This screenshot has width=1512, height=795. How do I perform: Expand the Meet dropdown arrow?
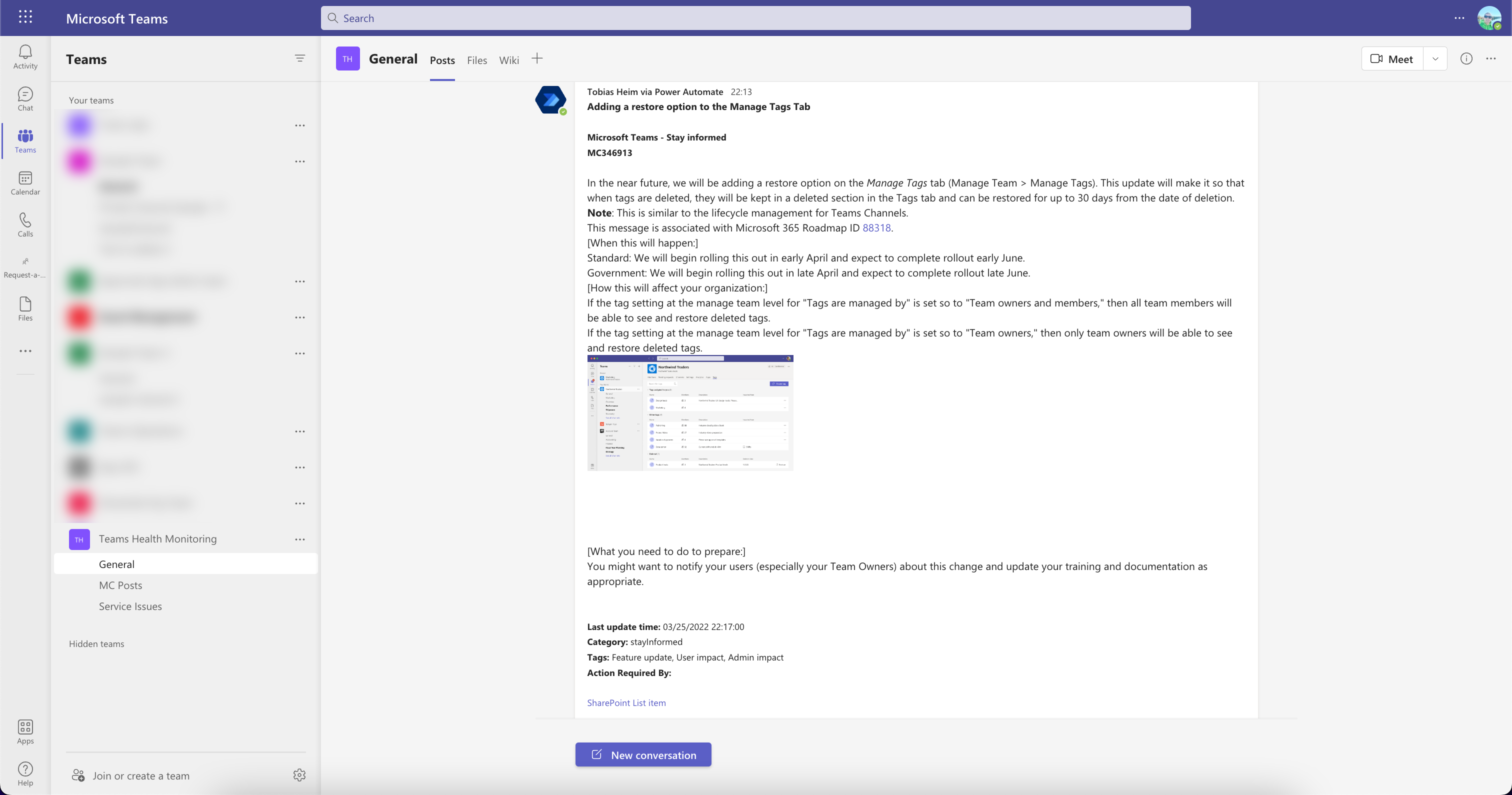[1435, 58]
